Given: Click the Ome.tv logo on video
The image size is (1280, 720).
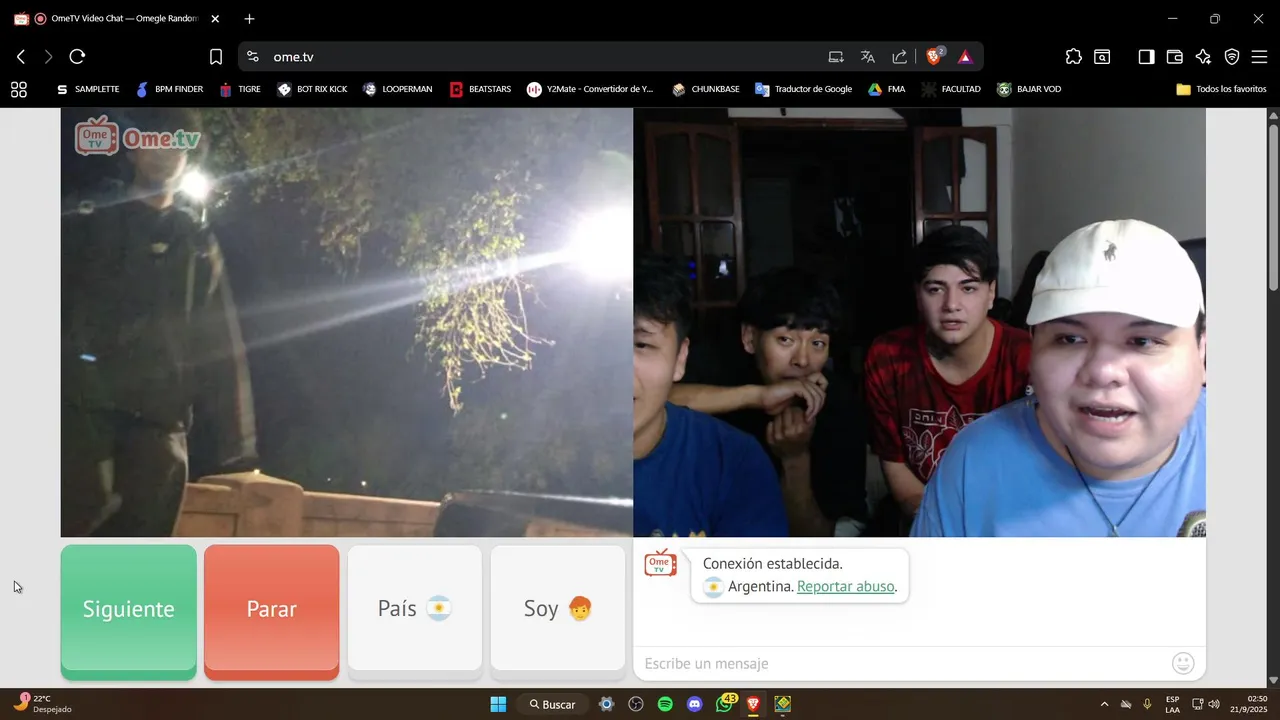Looking at the screenshot, I should point(137,137).
